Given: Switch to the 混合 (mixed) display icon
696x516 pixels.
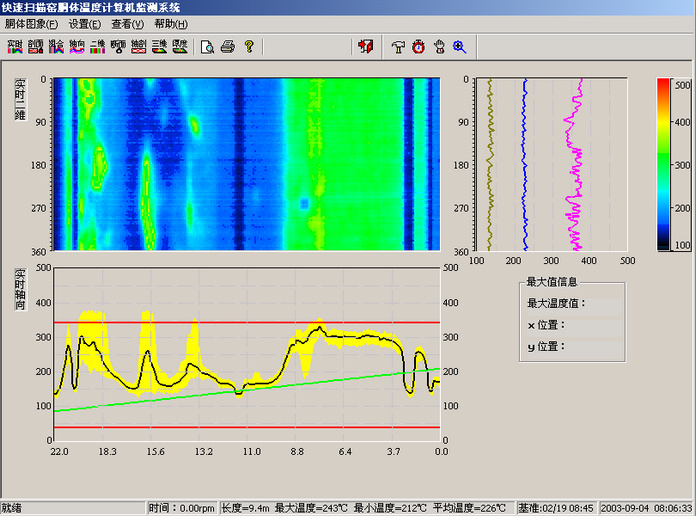Looking at the screenshot, I should tap(57, 46).
